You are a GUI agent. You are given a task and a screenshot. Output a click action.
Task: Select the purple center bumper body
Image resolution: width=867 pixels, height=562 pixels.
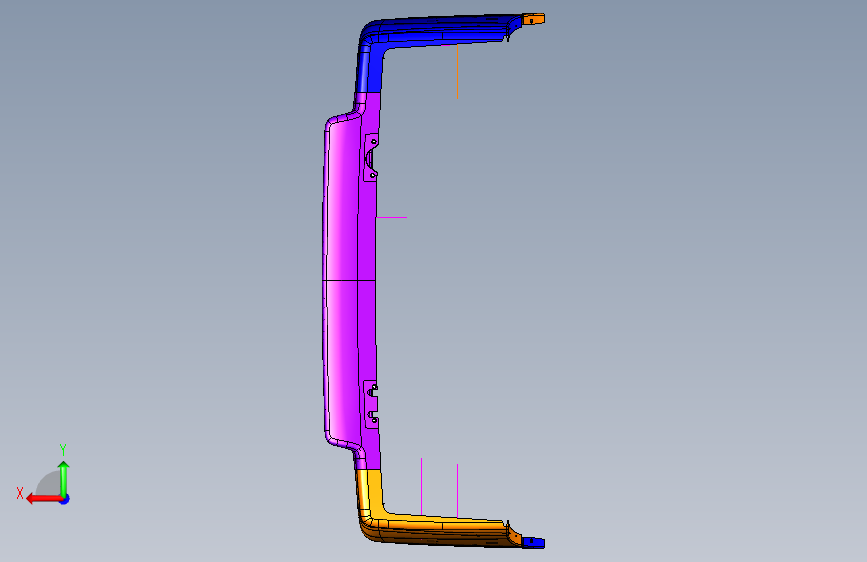351,282
